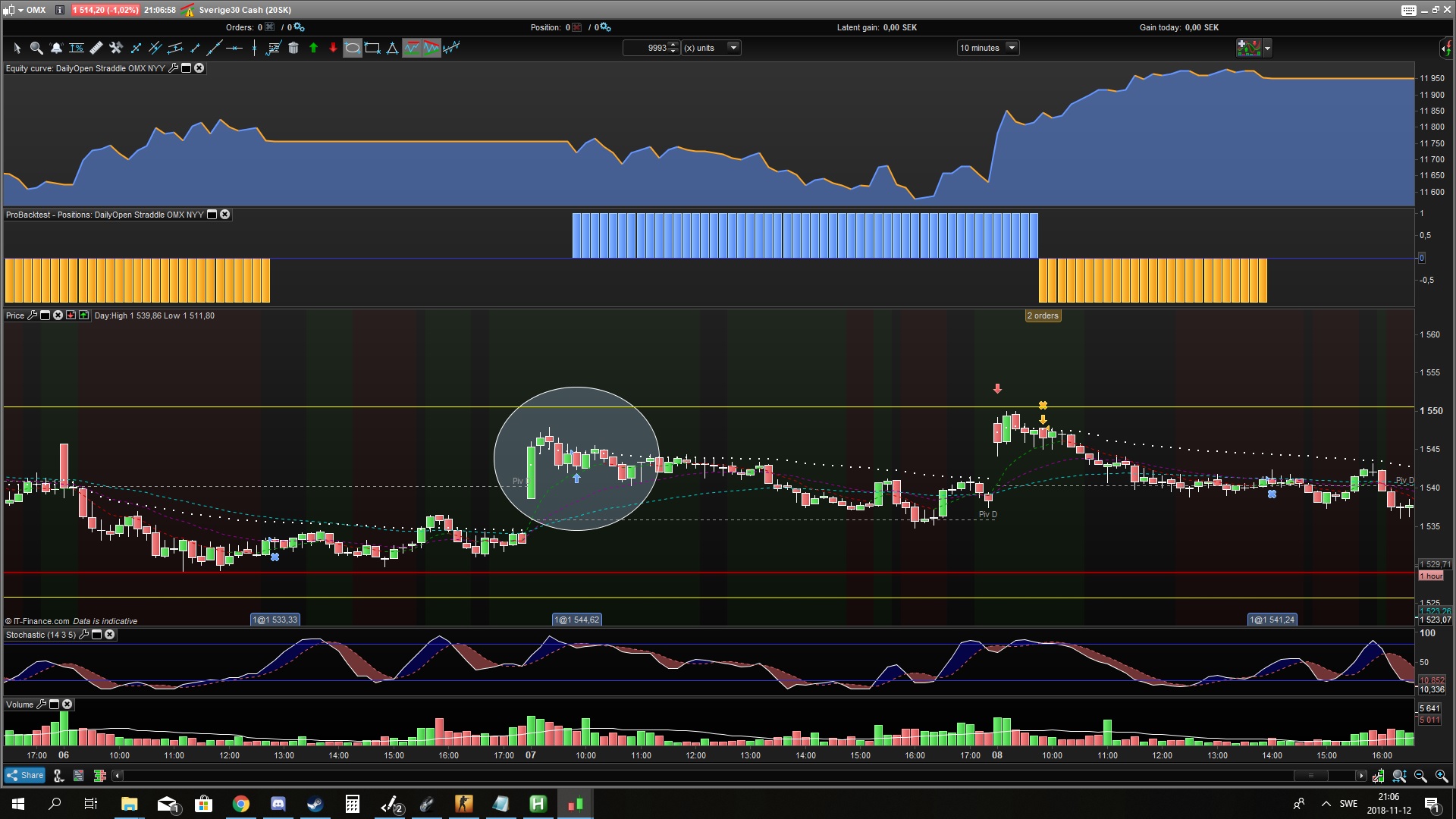This screenshot has width=1456, height=819.
Task: Expand the dropdown arrow beside template icon
Action: tap(1267, 48)
